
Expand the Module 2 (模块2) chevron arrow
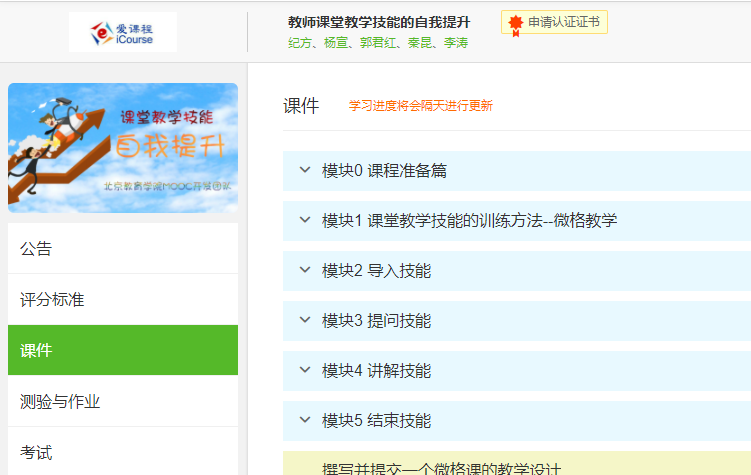(305, 270)
